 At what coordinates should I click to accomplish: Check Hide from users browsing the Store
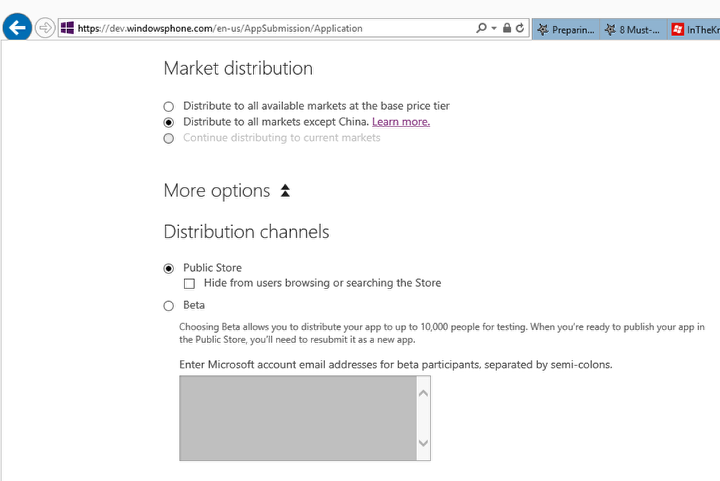pyautogui.click(x=190, y=284)
